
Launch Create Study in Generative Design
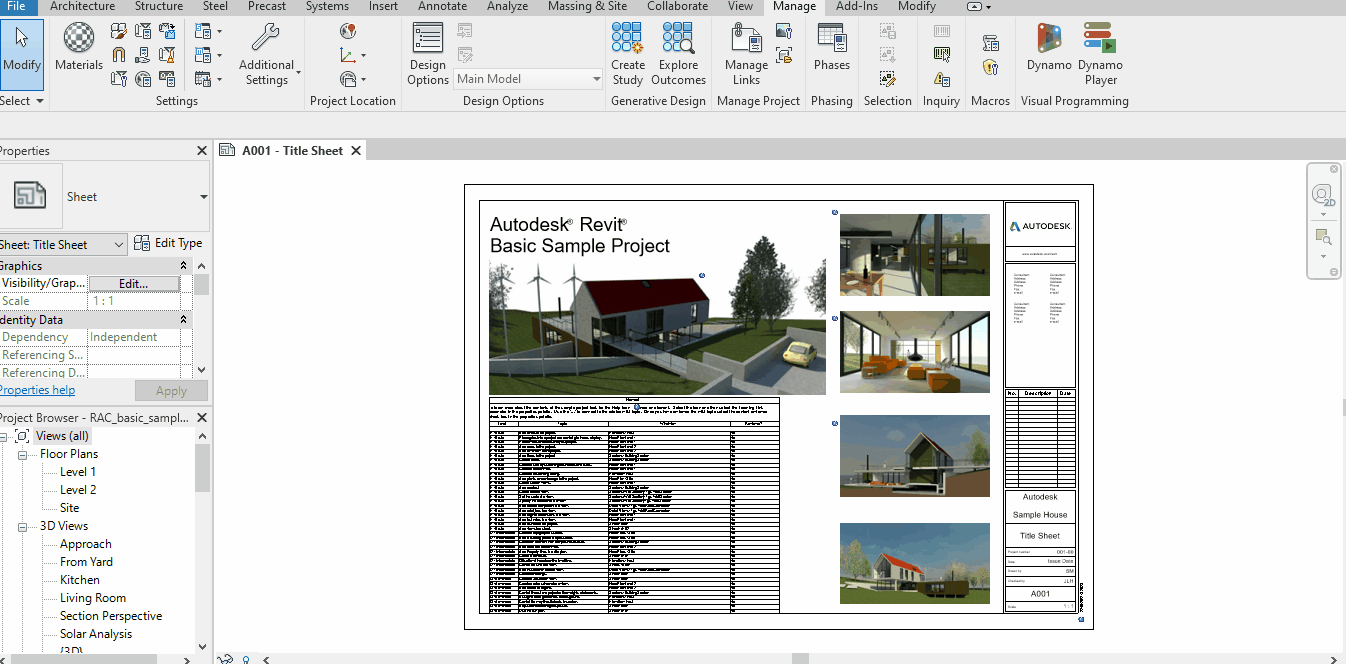pyautogui.click(x=628, y=54)
